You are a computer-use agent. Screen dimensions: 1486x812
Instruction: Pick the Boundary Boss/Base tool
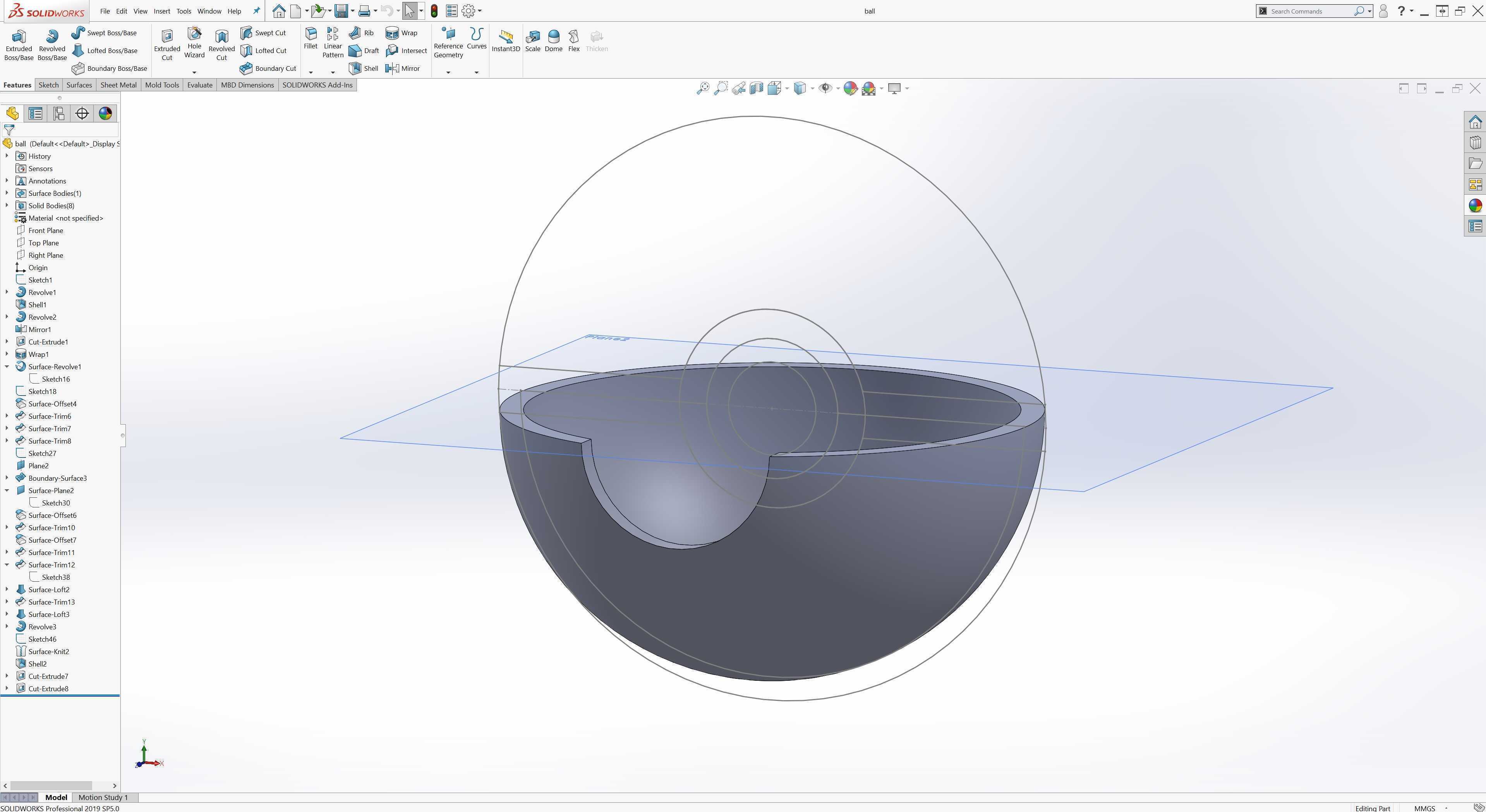pyautogui.click(x=110, y=69)
